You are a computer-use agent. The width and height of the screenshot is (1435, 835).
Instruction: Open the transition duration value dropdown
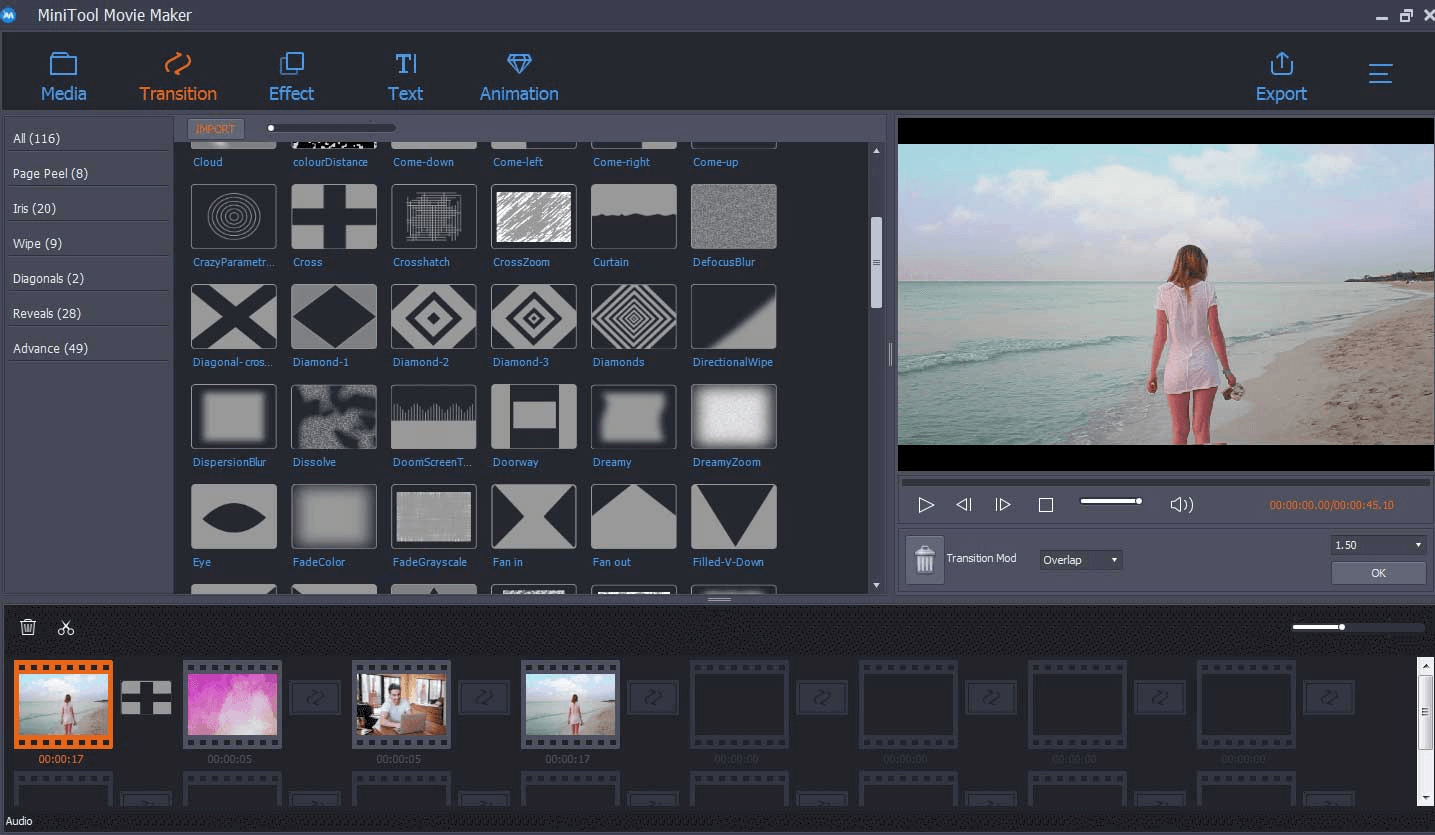1378,544
